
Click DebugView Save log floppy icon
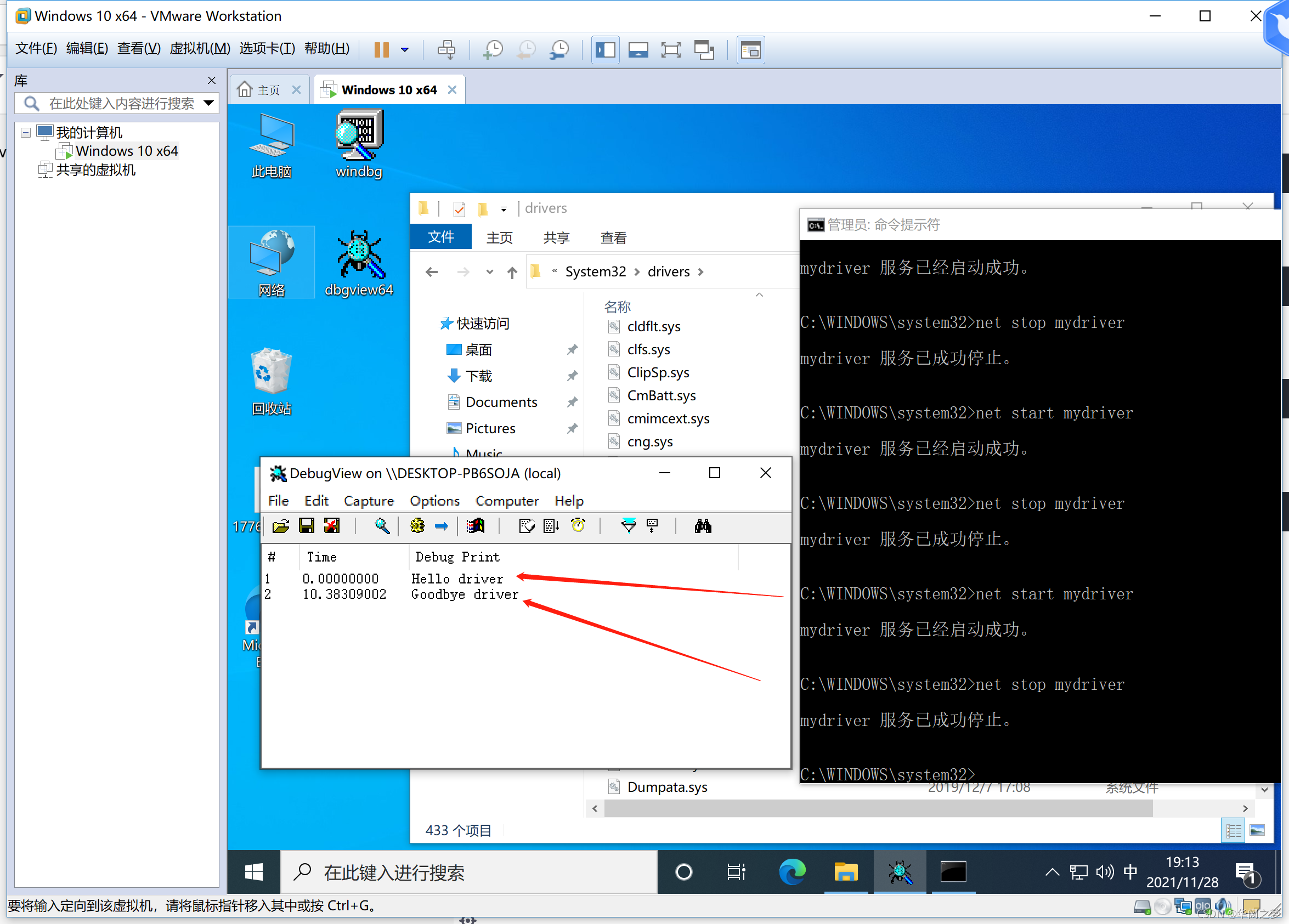pyautogui.click(x=306, y=526)
